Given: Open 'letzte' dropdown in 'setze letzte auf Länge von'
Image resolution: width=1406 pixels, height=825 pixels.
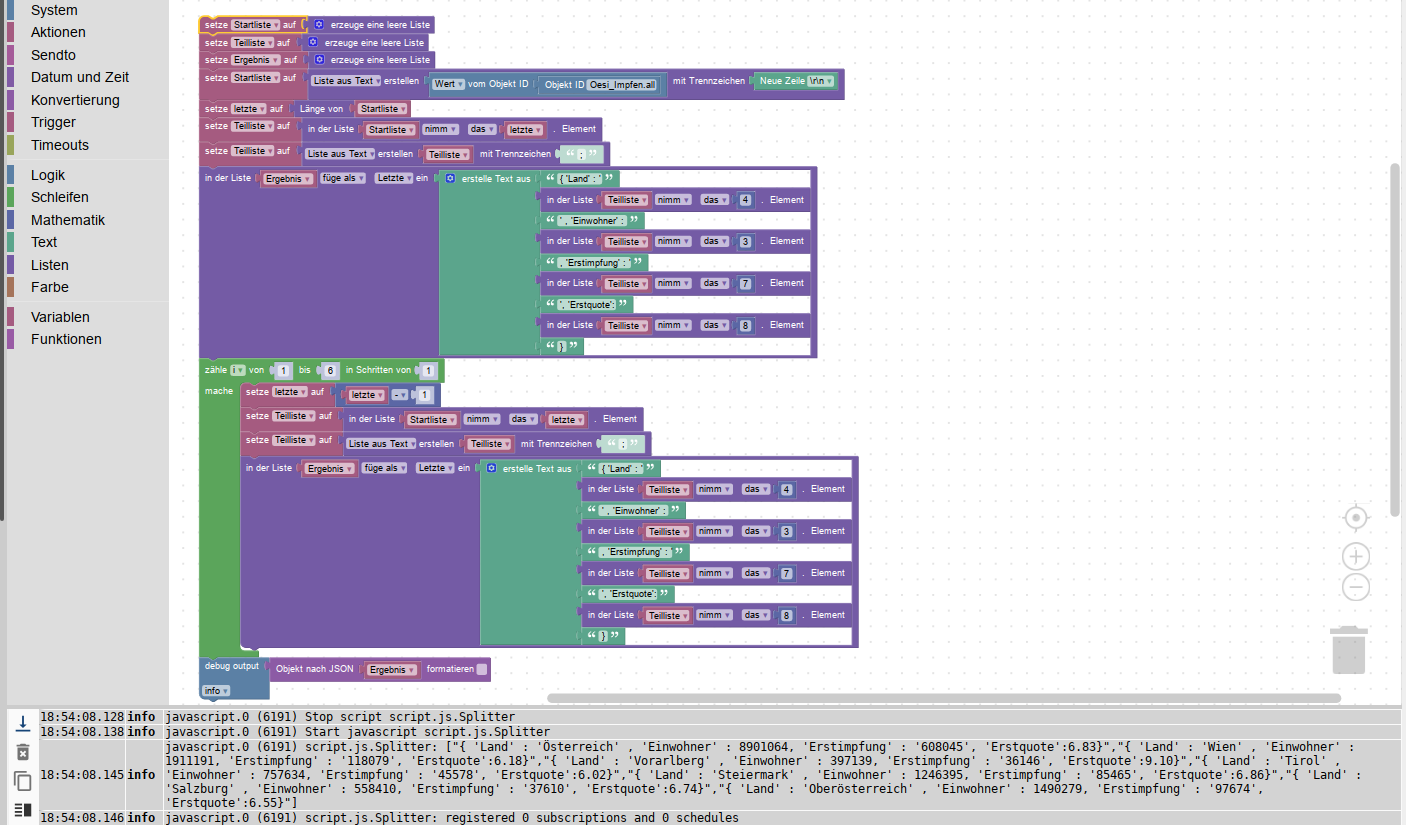Looking at the screenshot, I should coord(250,109).
